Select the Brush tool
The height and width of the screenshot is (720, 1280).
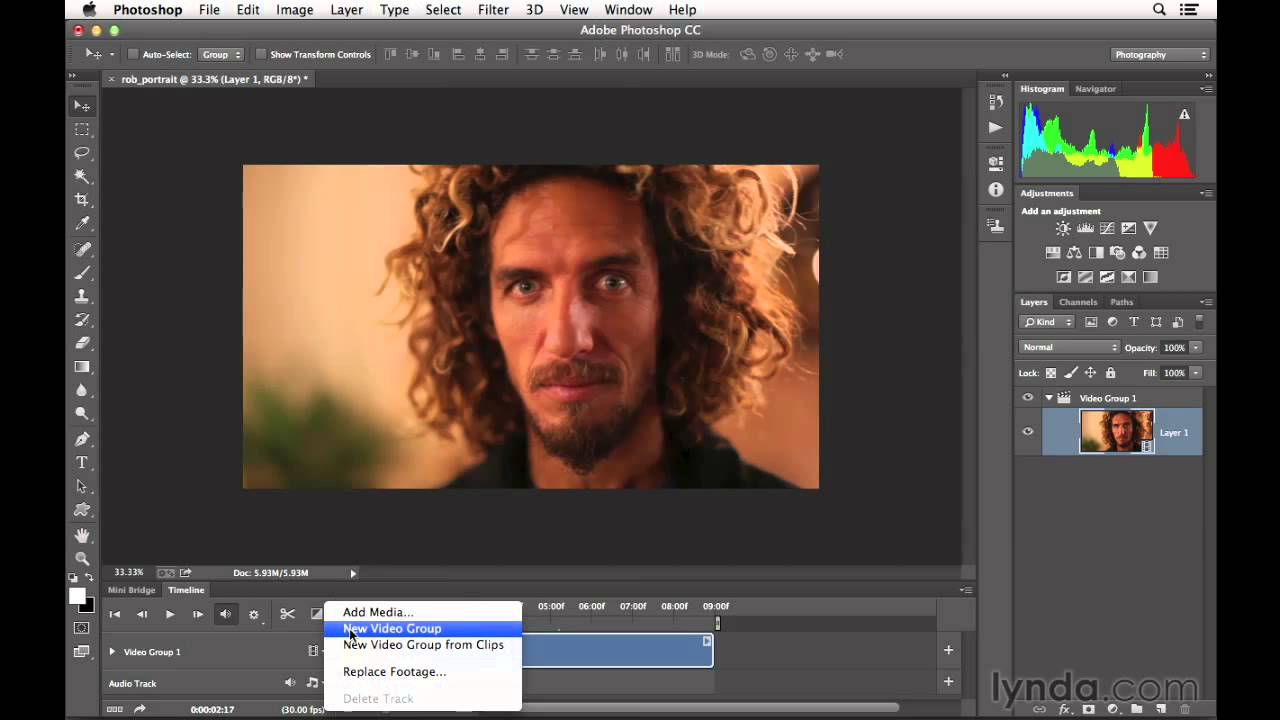(82, 272)
